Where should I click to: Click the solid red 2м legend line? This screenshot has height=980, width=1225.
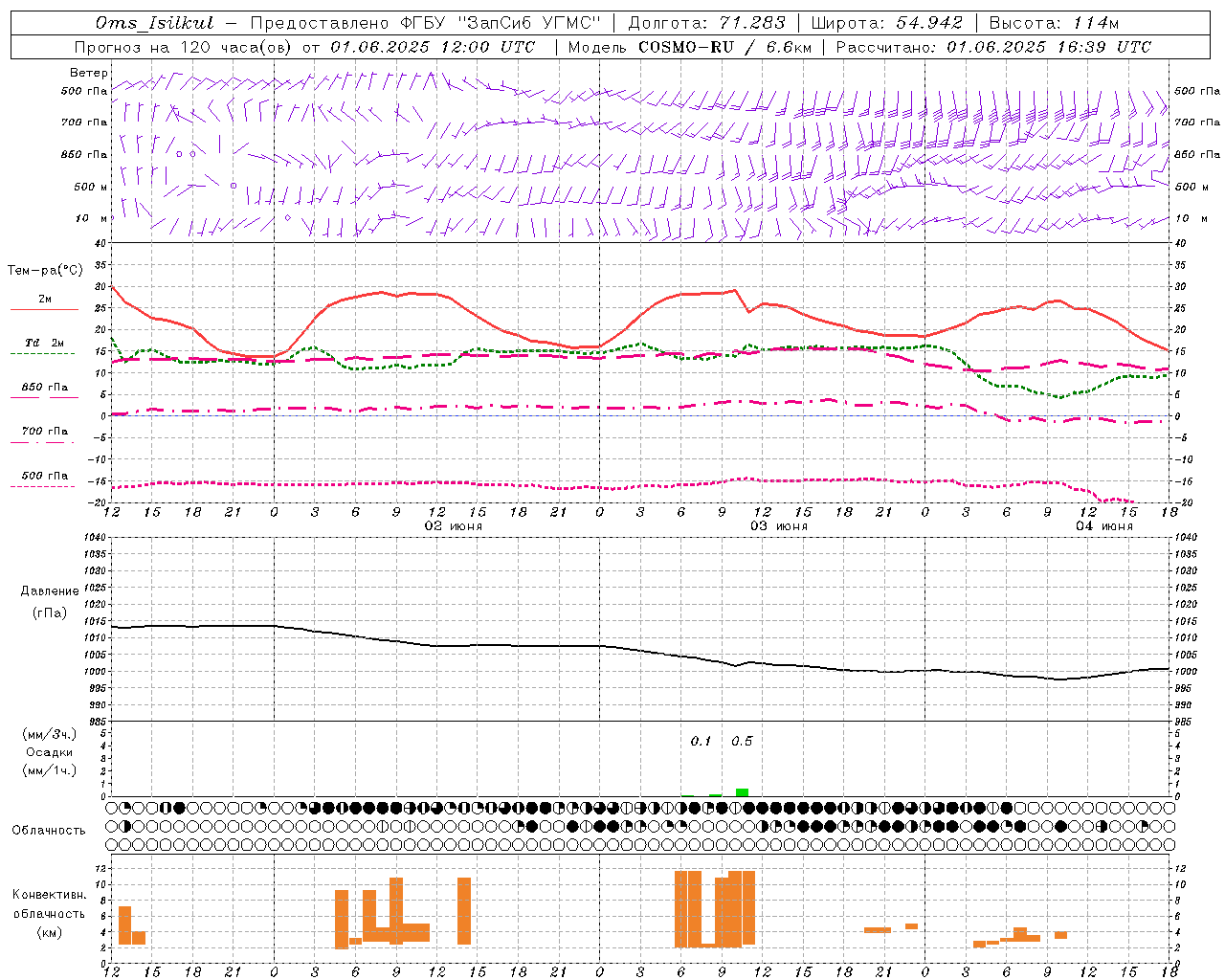pos(44,309)
